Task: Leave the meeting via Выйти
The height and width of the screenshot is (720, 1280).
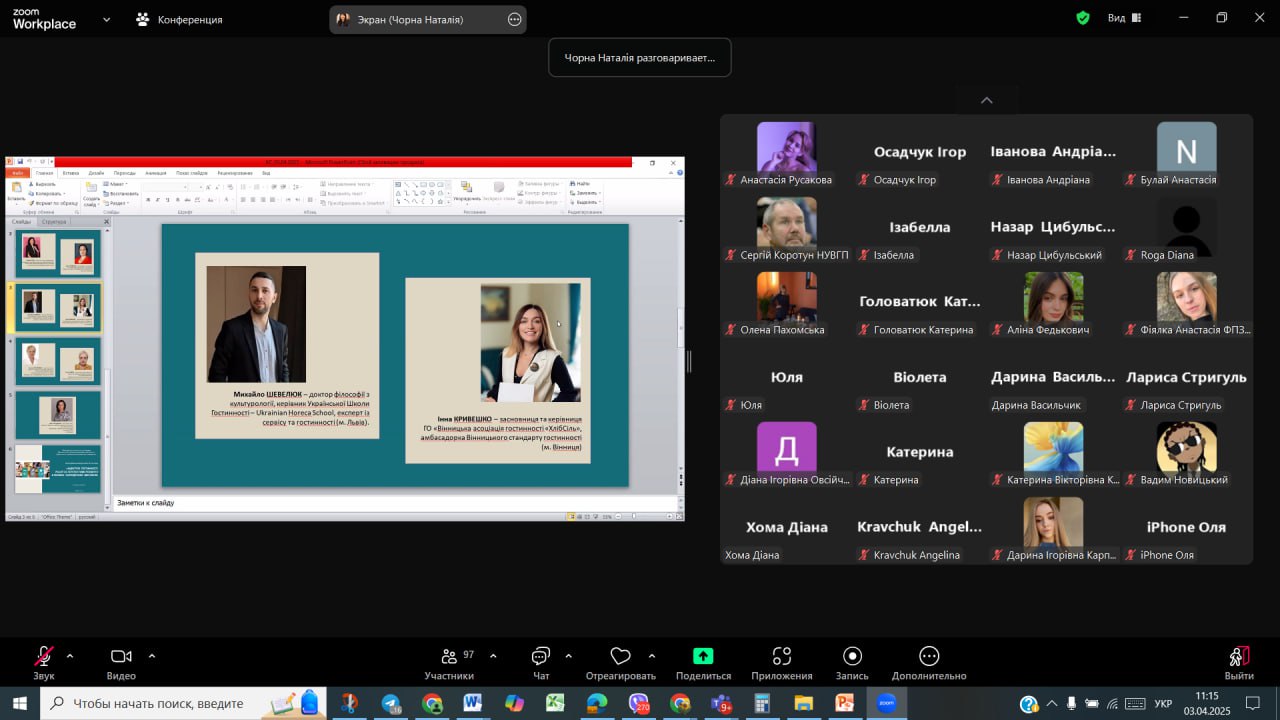Action: [1239, 657]
